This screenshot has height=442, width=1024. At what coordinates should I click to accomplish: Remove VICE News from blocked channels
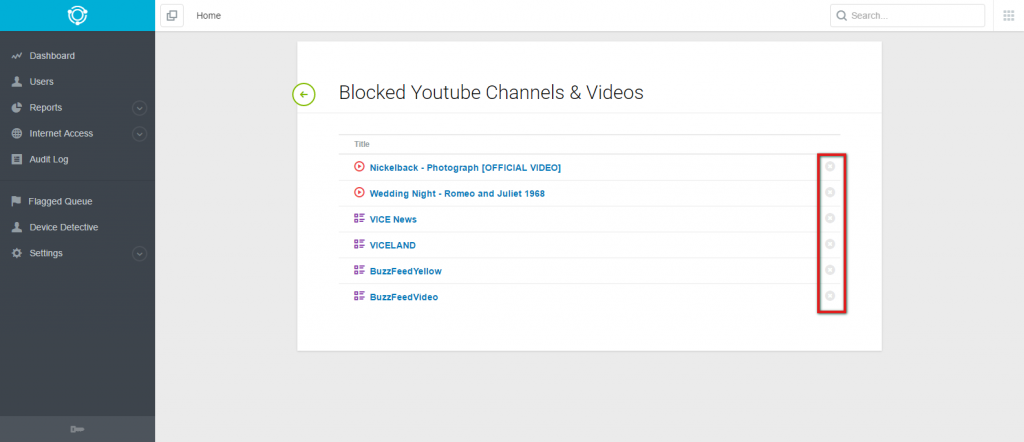click(830, 218)
